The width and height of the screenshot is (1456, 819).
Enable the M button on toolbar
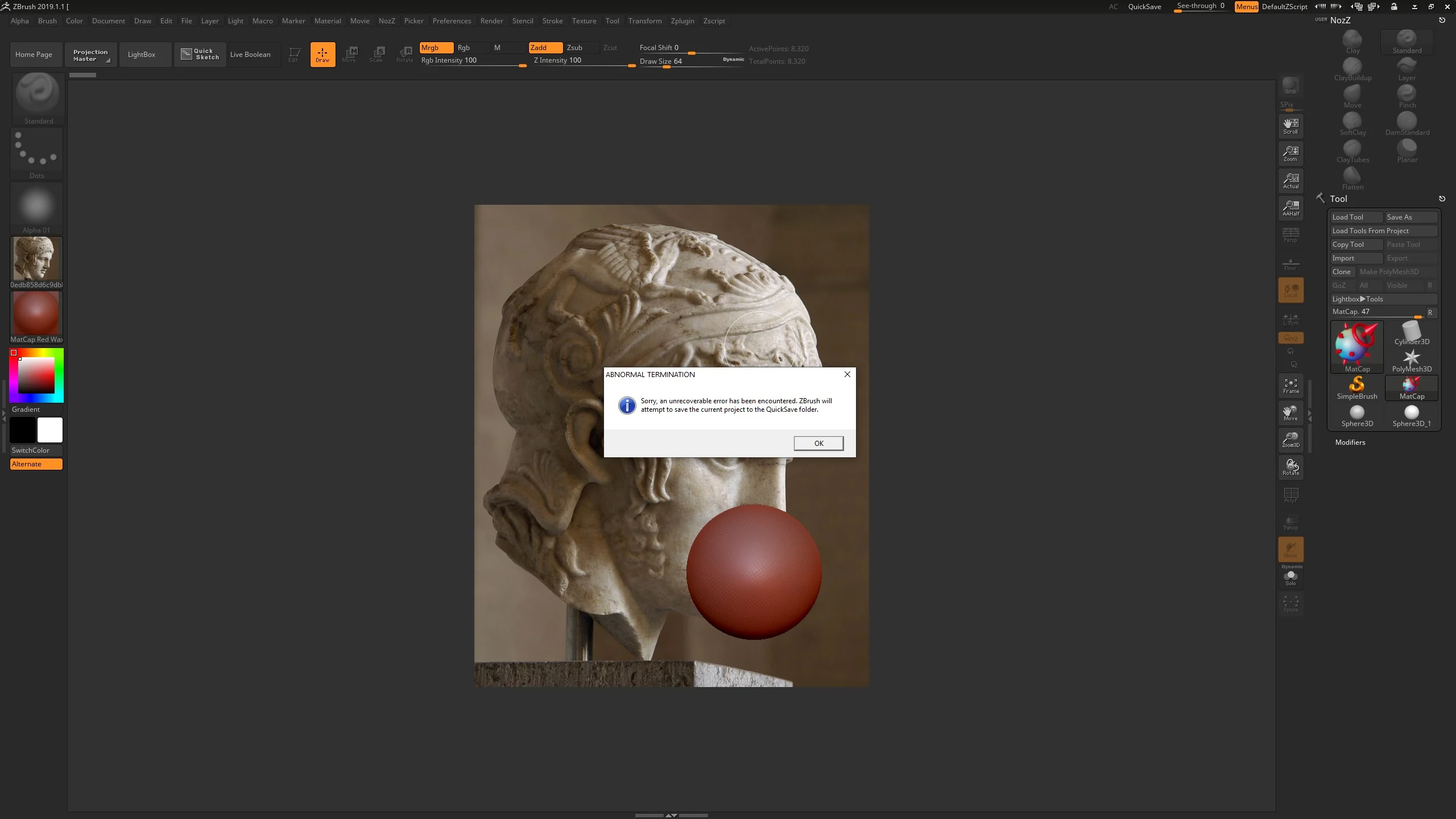(497, 47)
